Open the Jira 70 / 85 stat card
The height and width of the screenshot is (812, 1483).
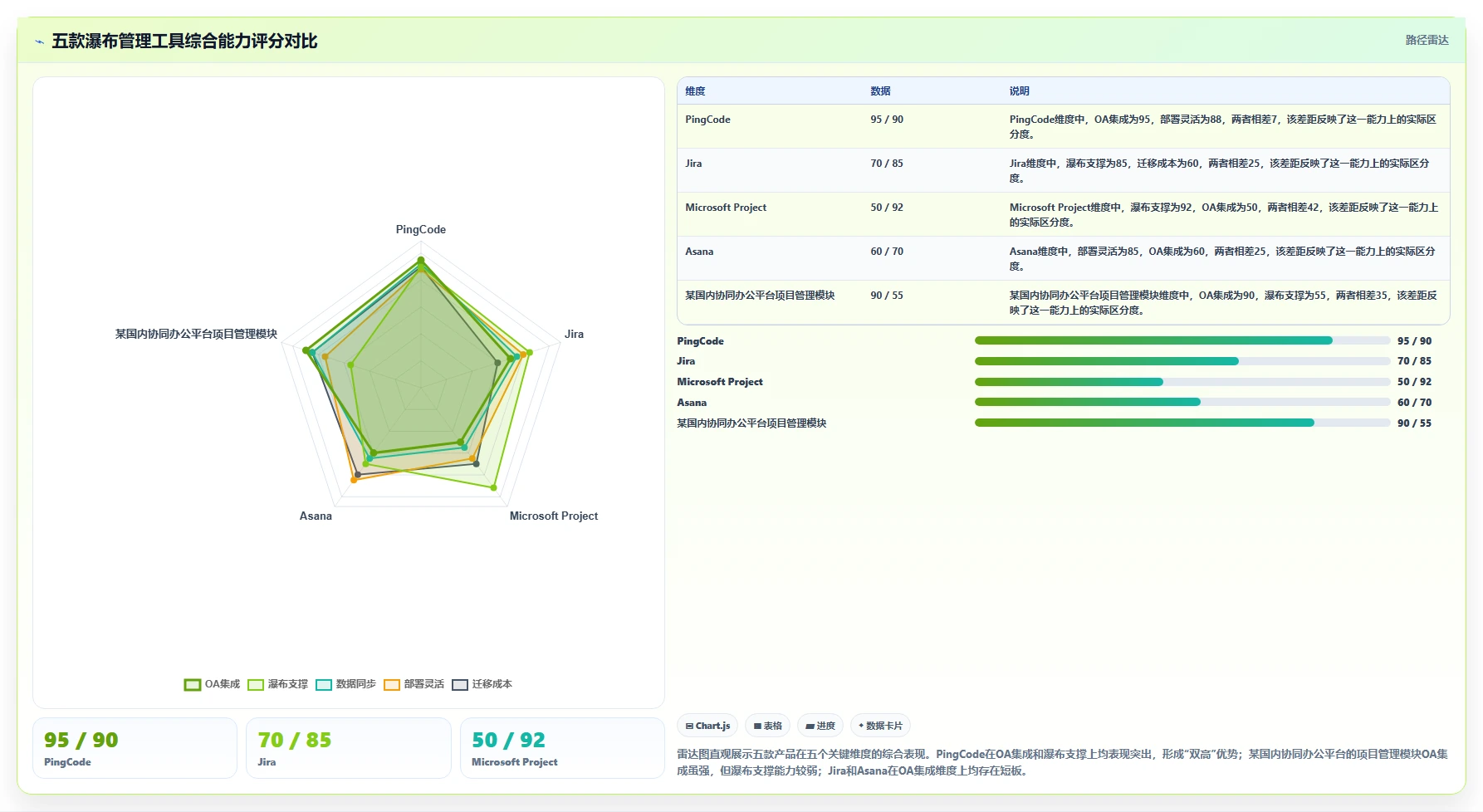click(x=349, y=748)
